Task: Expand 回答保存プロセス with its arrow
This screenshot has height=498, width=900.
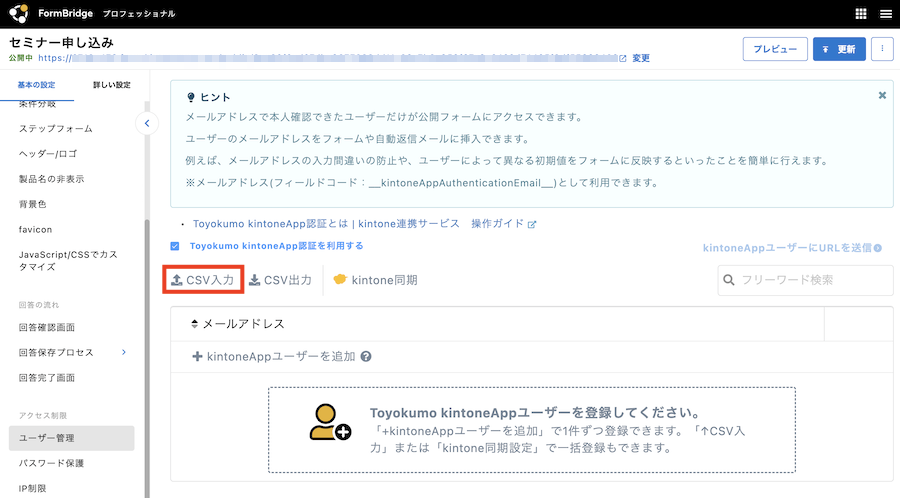Action: pos(124,352)
